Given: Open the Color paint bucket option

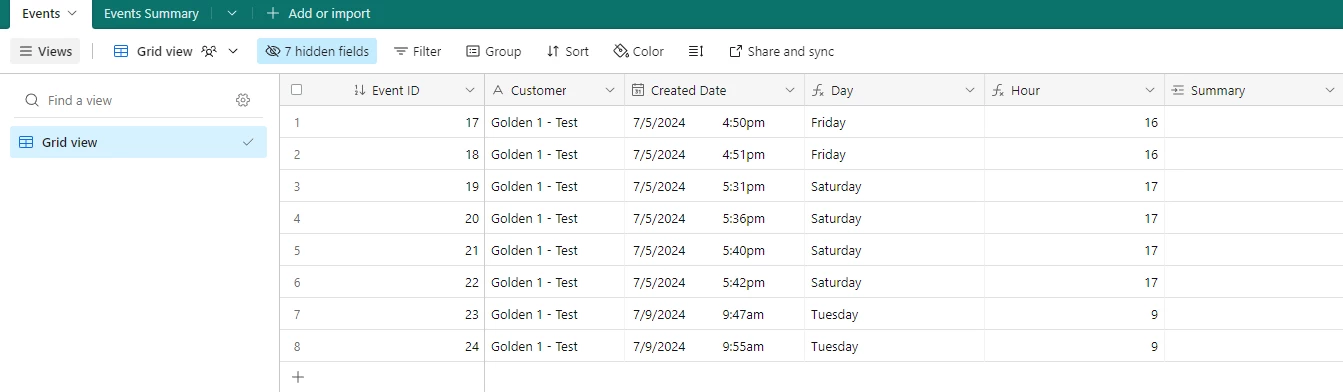Looking at the screenshot, I should [638, 51].
